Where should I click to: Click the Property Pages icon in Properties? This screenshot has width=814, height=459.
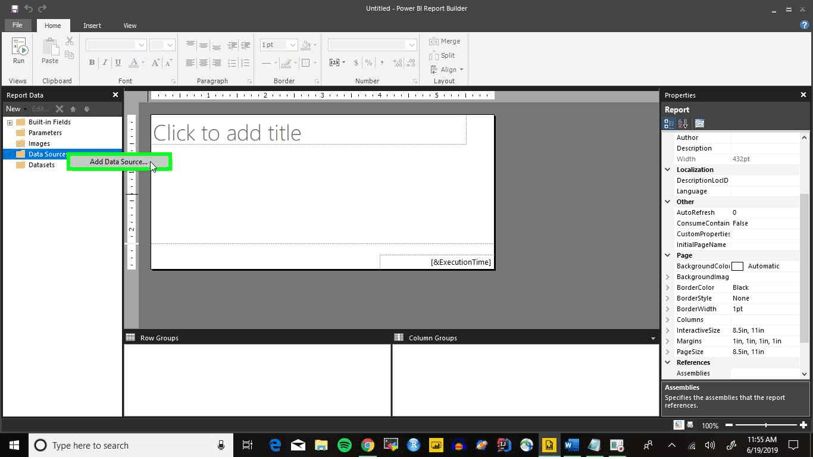699,124
